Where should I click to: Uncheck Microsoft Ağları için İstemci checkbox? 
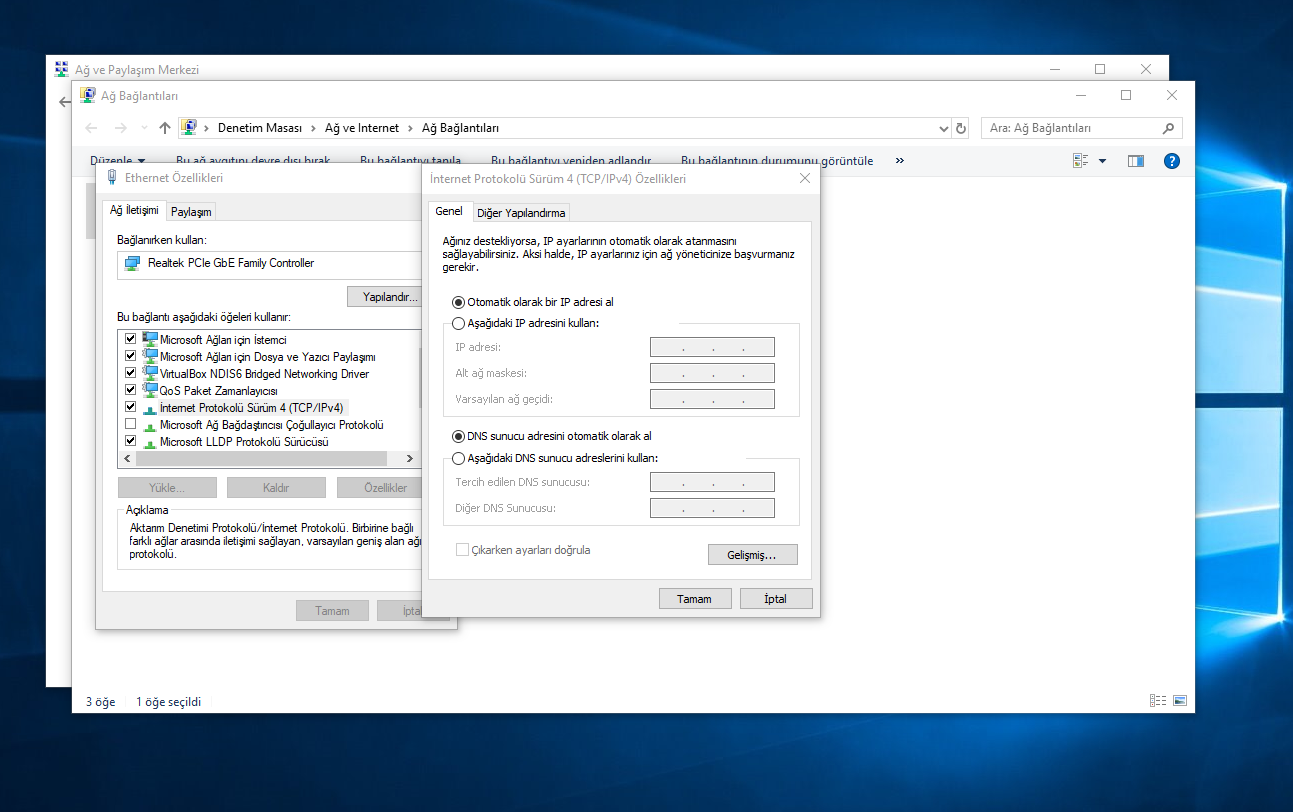pos(130,339)
